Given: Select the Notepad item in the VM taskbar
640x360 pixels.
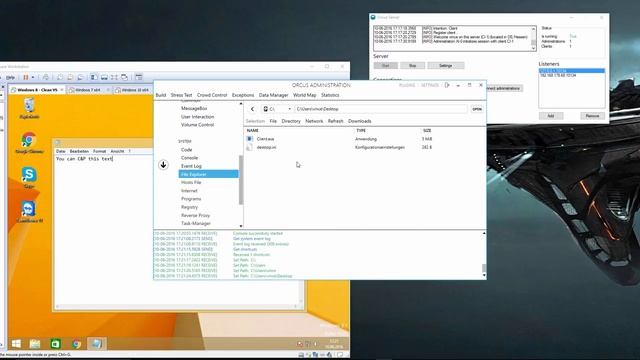Looking at the screenshot, I should (96, 344).
